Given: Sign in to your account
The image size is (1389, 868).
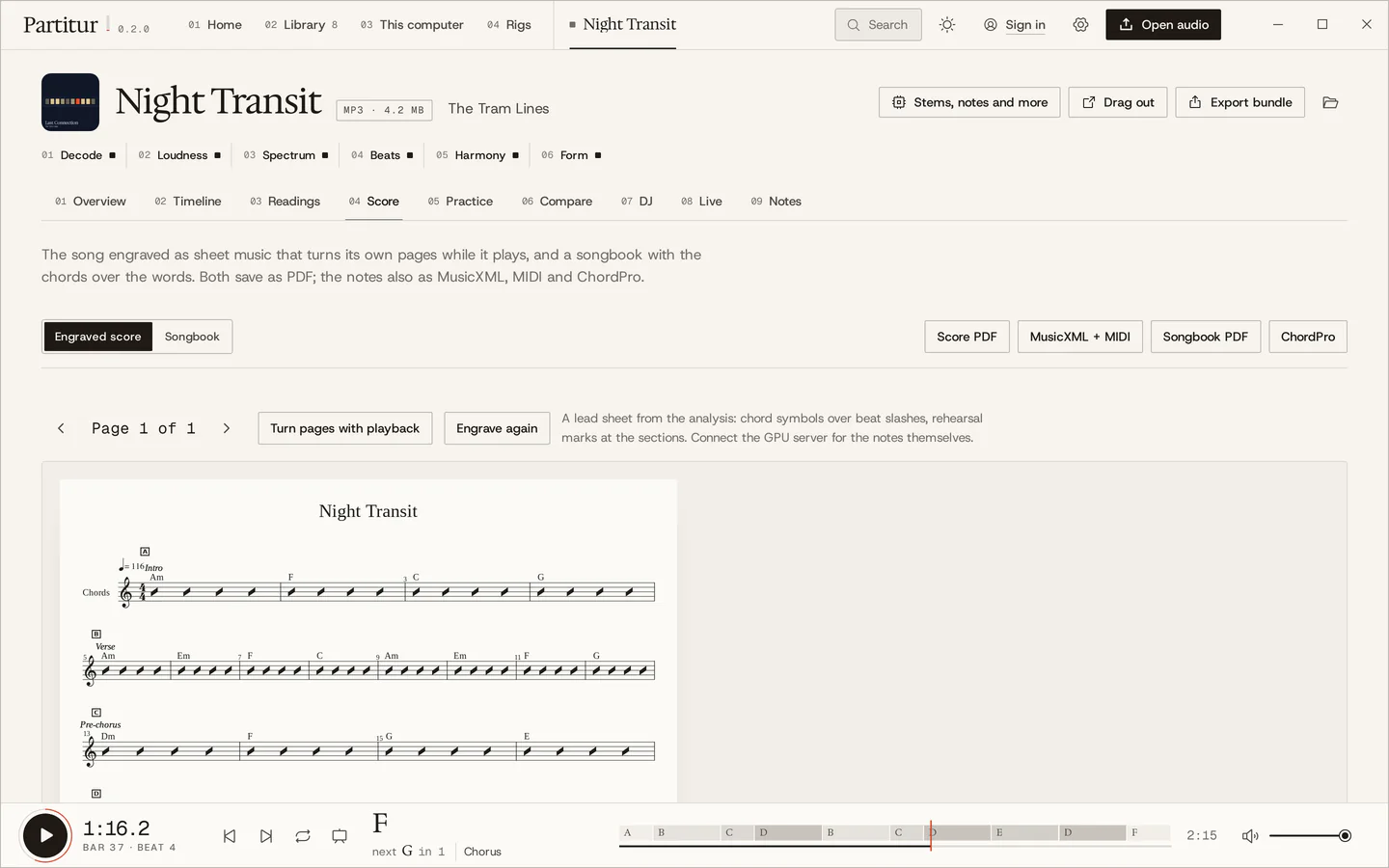Looking at the screenshot, I should point(1015,25).
